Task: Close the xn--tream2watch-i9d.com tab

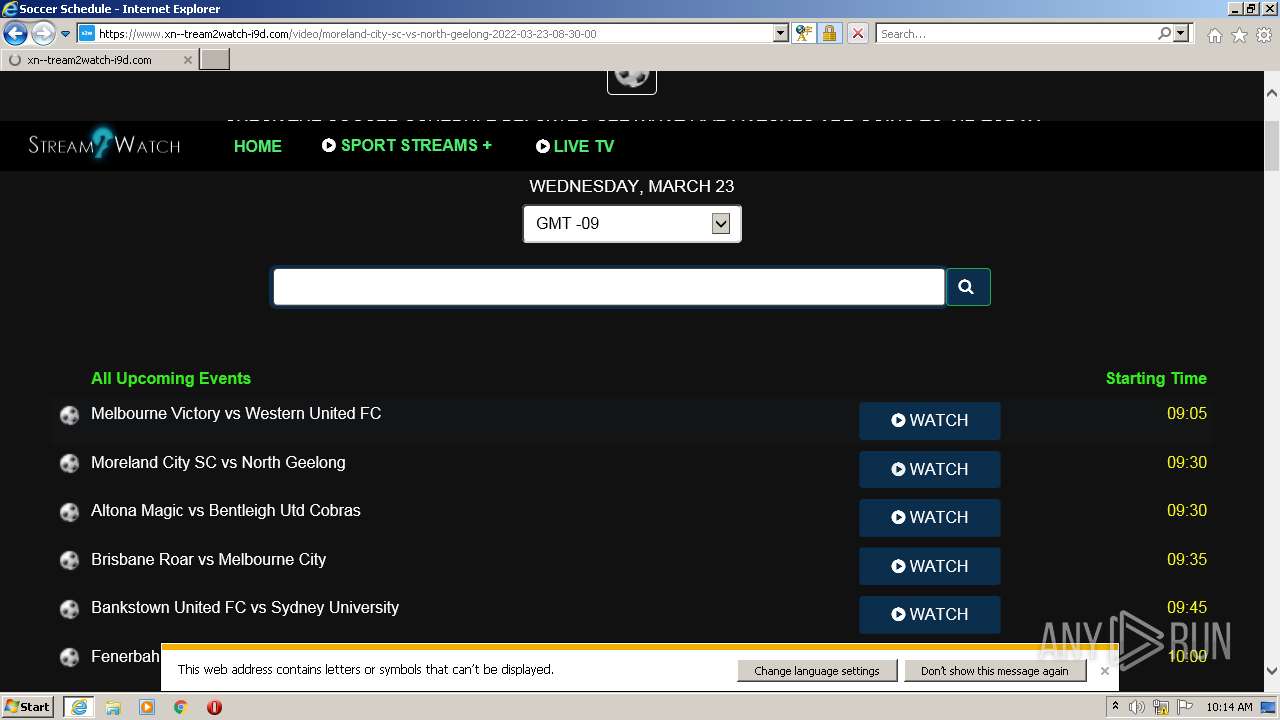Action: coord(187,60)
